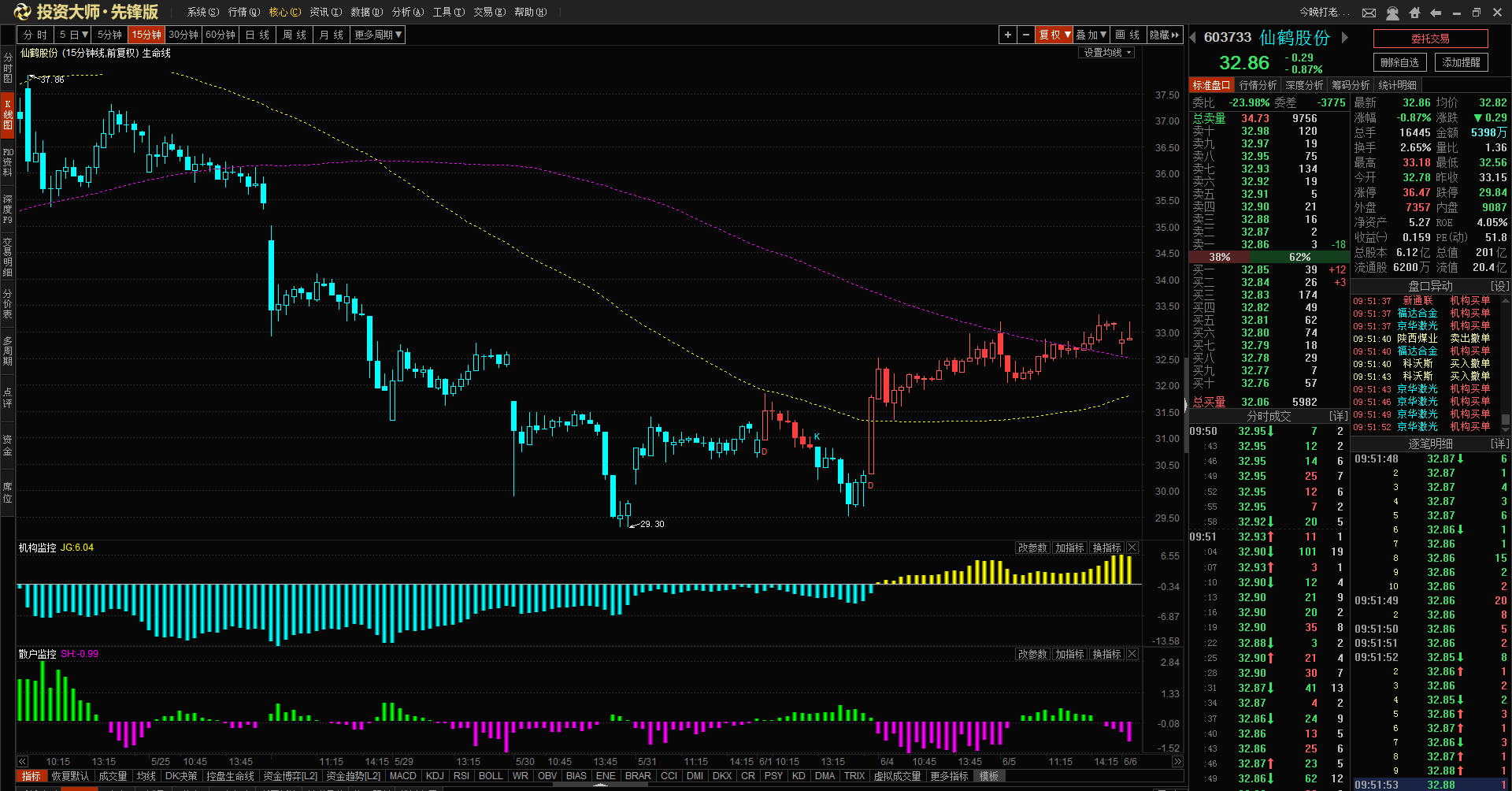Open 交易明细 in the sidebar

7,257
